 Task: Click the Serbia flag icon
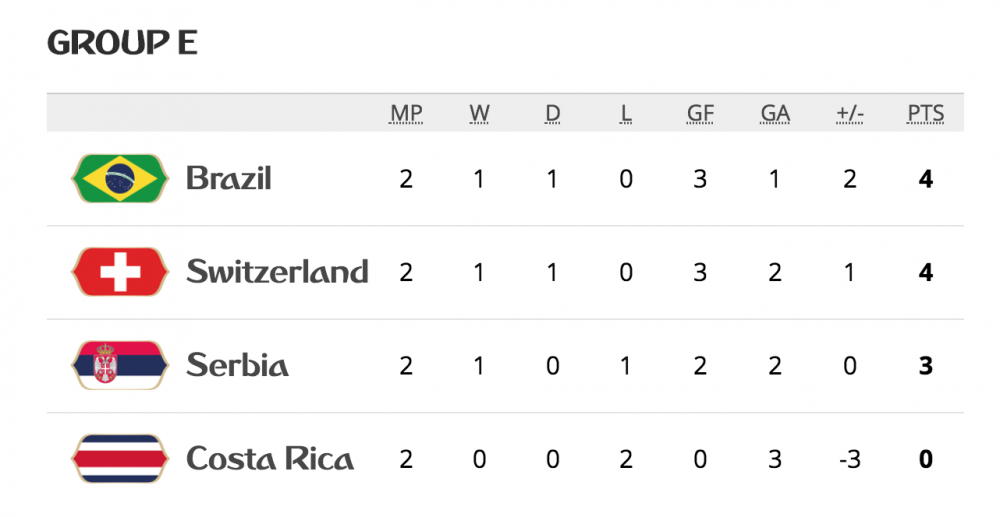pos(120,365)
